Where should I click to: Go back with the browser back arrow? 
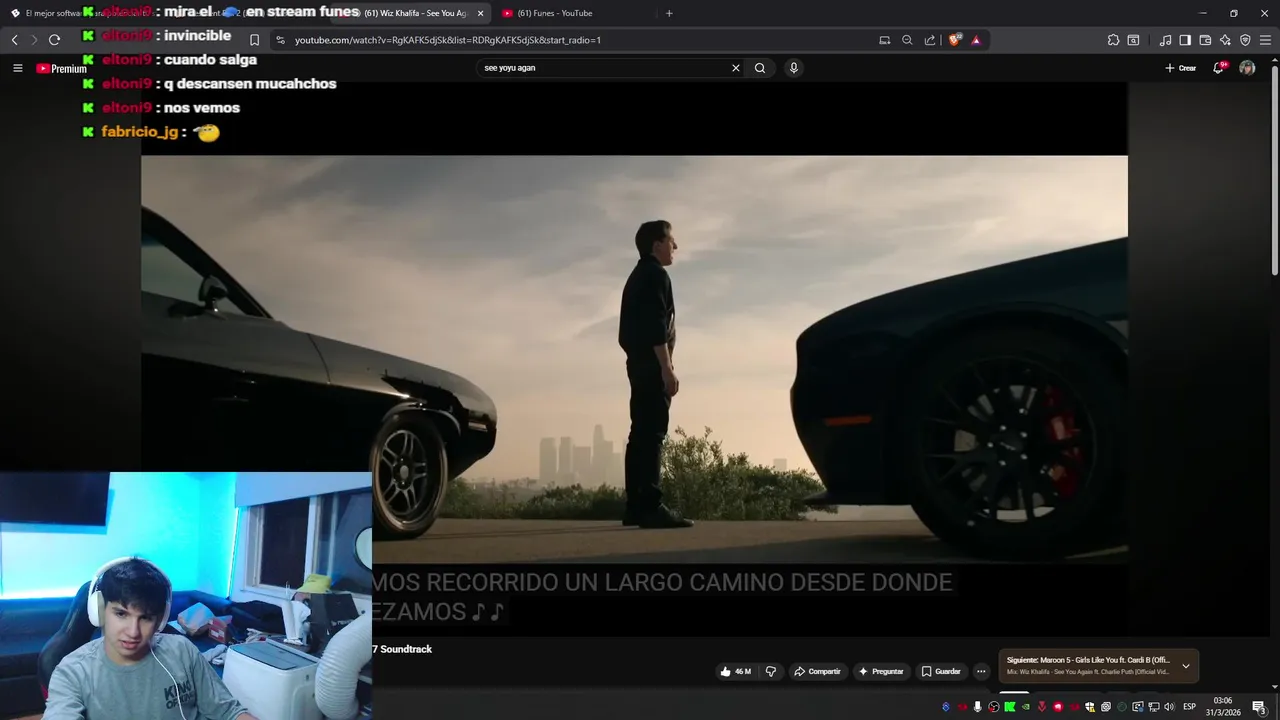coord(14,40)
